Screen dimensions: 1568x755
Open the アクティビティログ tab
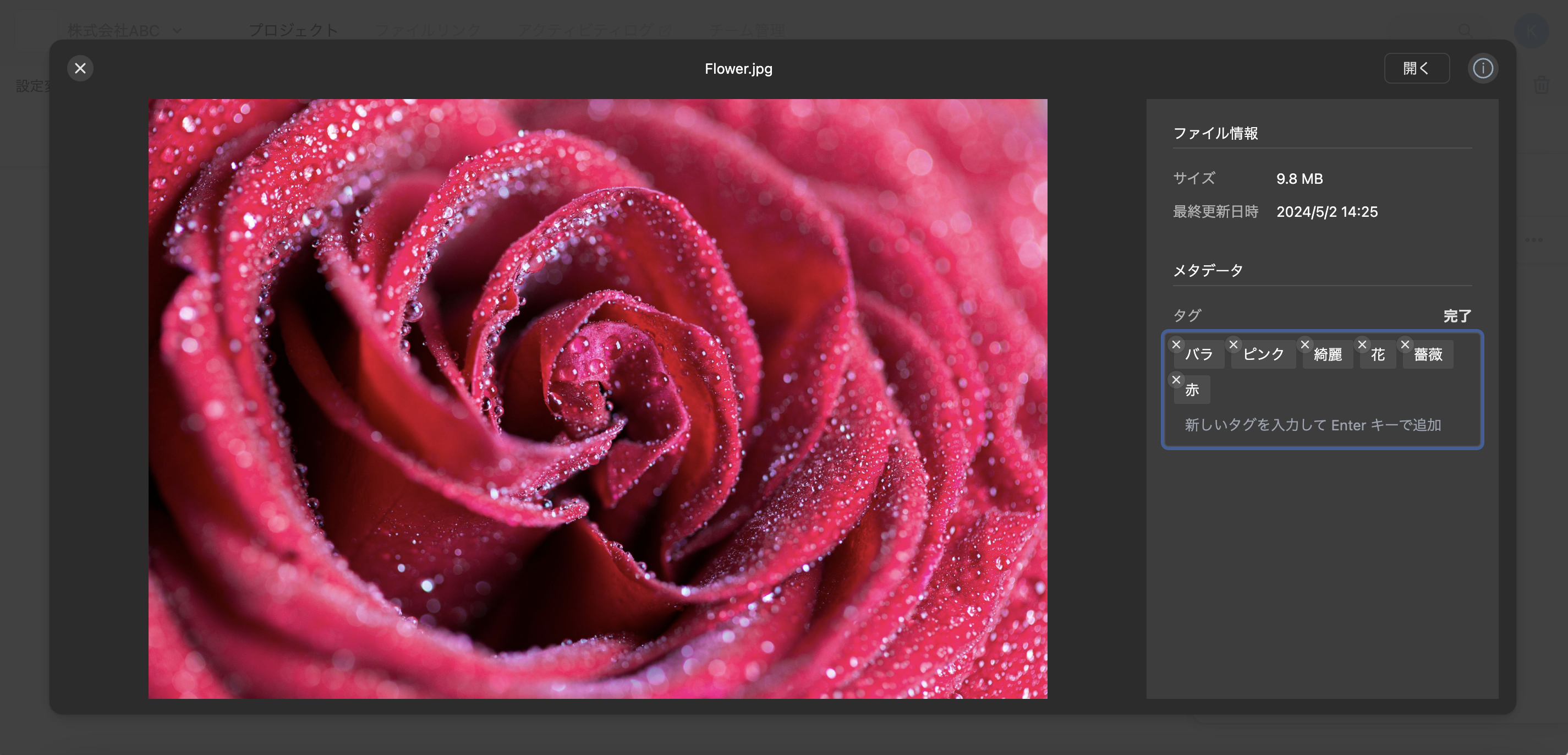click(595, 30)
